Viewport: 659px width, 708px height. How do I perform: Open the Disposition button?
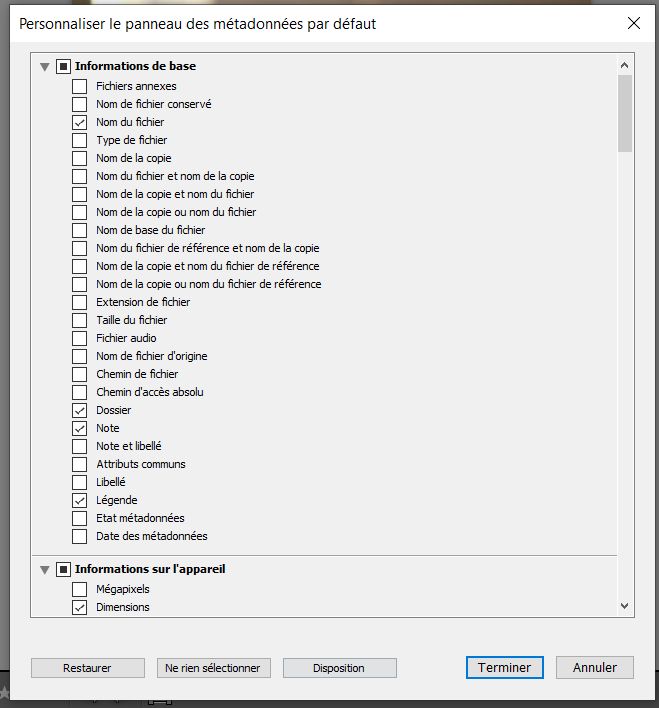coord(340,668)
